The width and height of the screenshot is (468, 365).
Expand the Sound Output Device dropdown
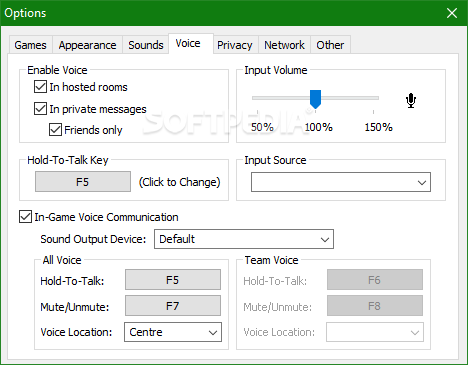244,239
